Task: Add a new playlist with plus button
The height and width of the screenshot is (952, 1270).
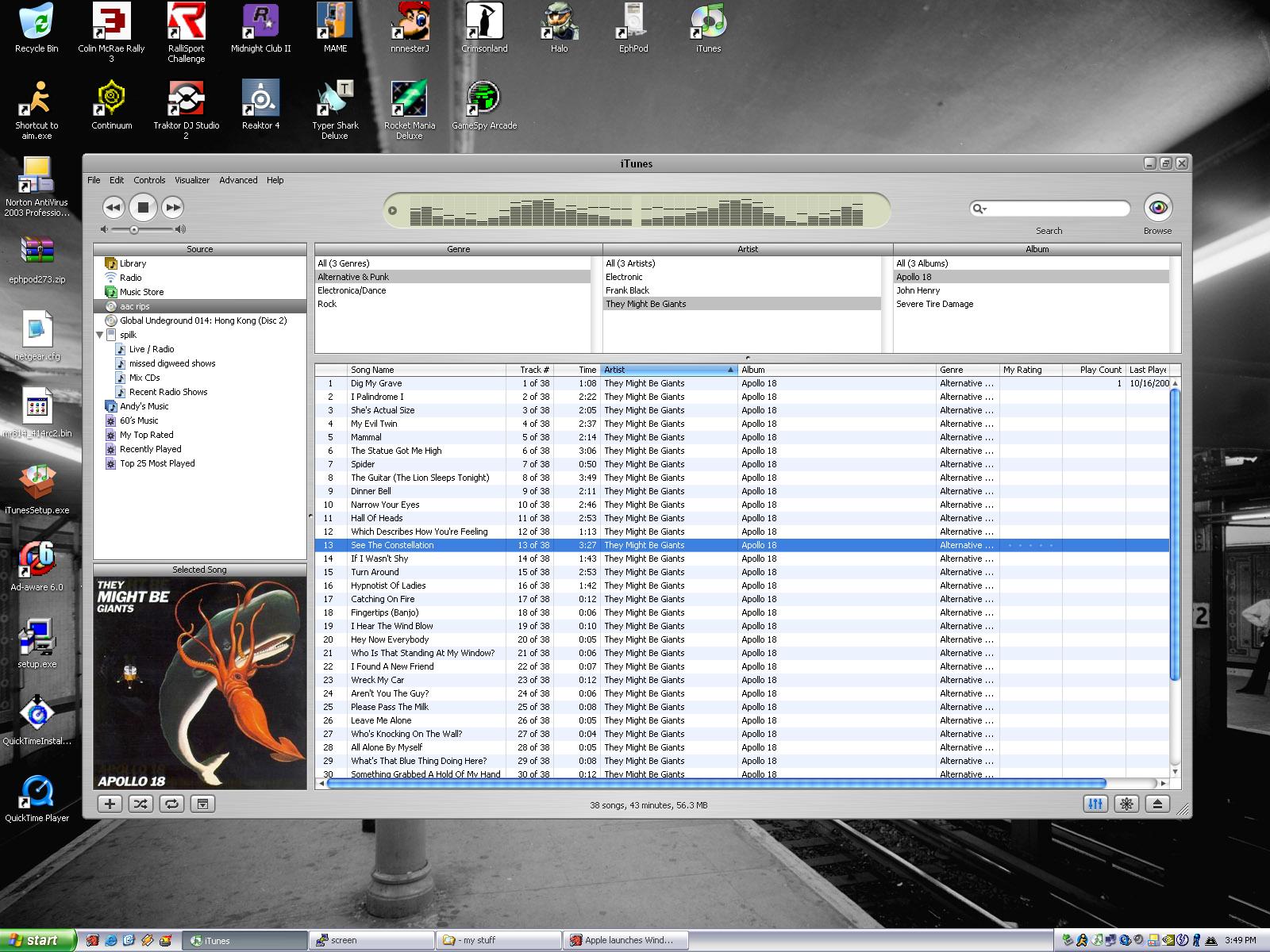Action: [x=110, y=804]
